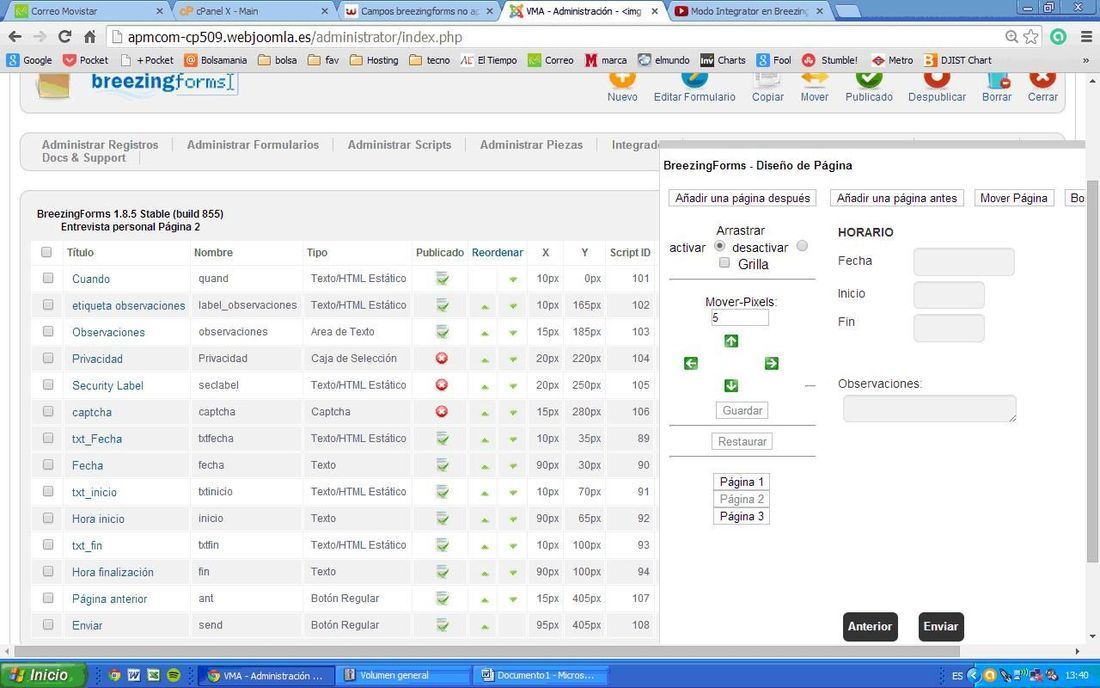Click the horizontal page scrollbar
Screen dimensions: 1100x688
tap(486, 652)
